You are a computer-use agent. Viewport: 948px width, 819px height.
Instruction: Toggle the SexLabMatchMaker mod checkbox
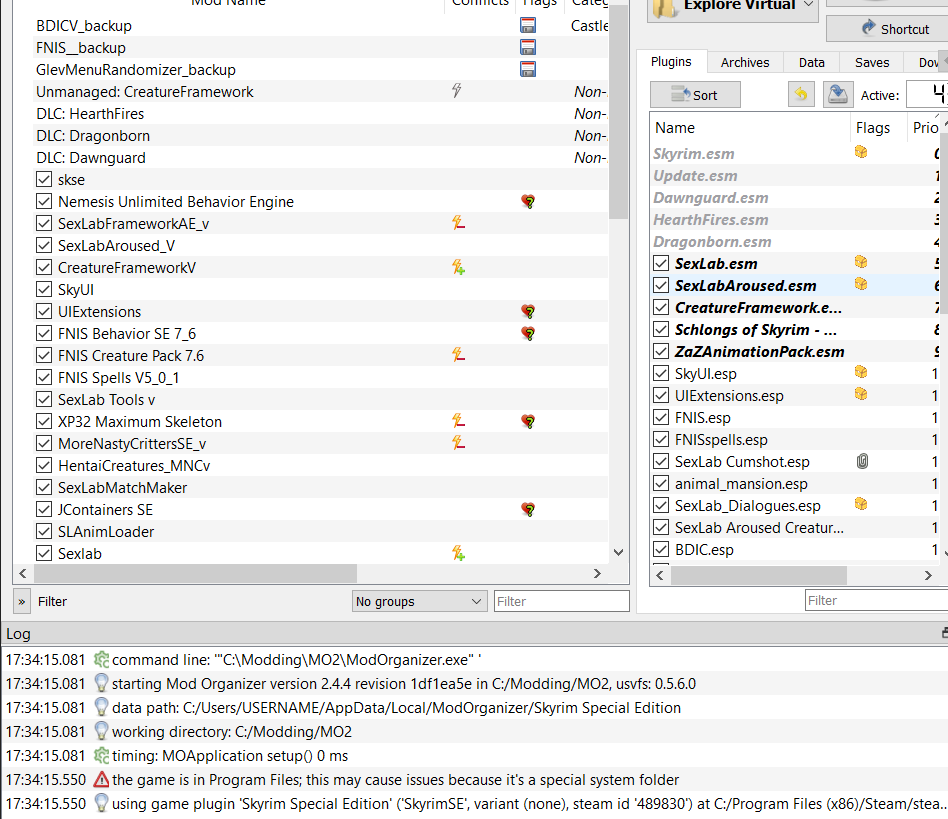(x=44, y=487)
